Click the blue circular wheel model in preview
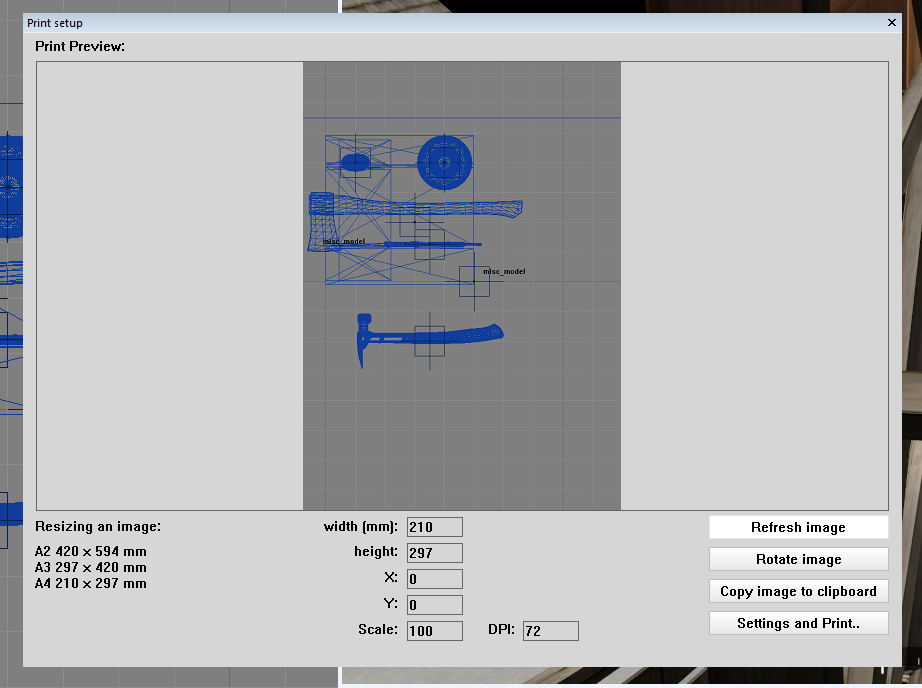This screenshot has height=688, width=922. (x=444, y=161)
